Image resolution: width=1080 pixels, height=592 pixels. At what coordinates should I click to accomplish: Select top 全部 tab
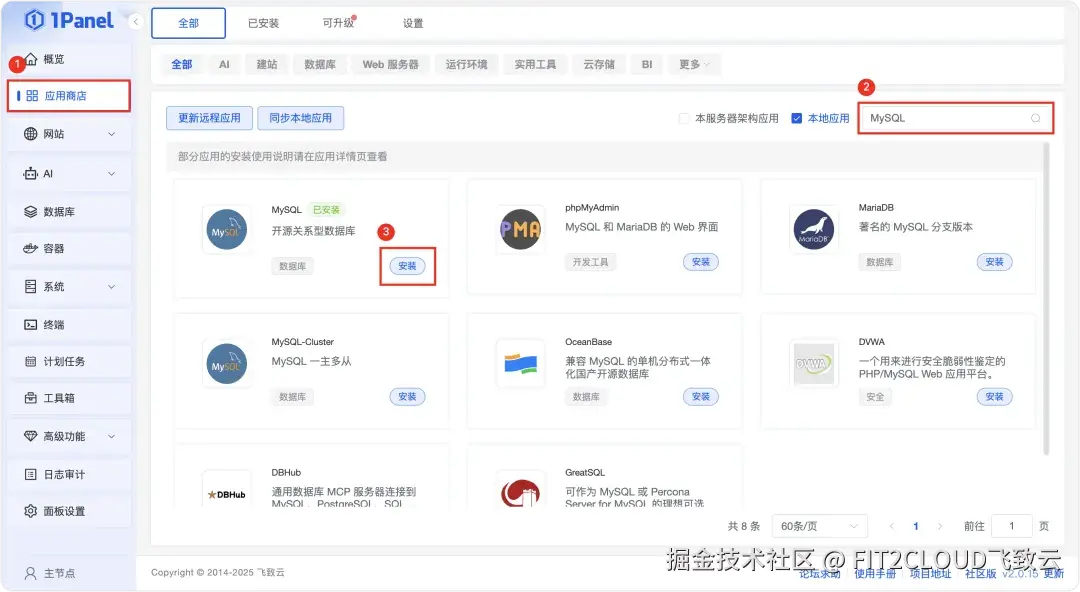tap(188, 23)
